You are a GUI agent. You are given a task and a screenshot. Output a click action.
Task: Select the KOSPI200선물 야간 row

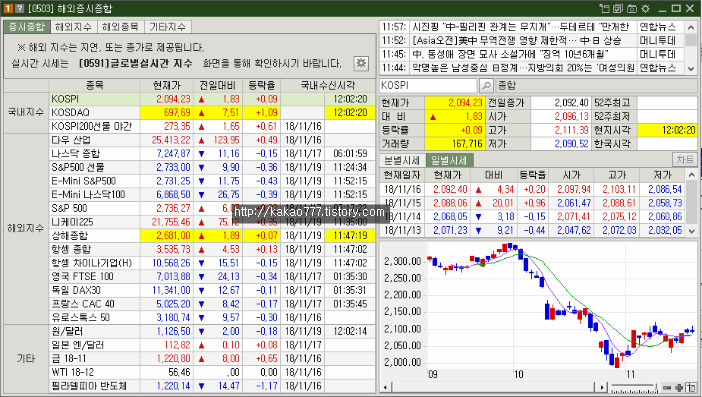tap(212, 126)
